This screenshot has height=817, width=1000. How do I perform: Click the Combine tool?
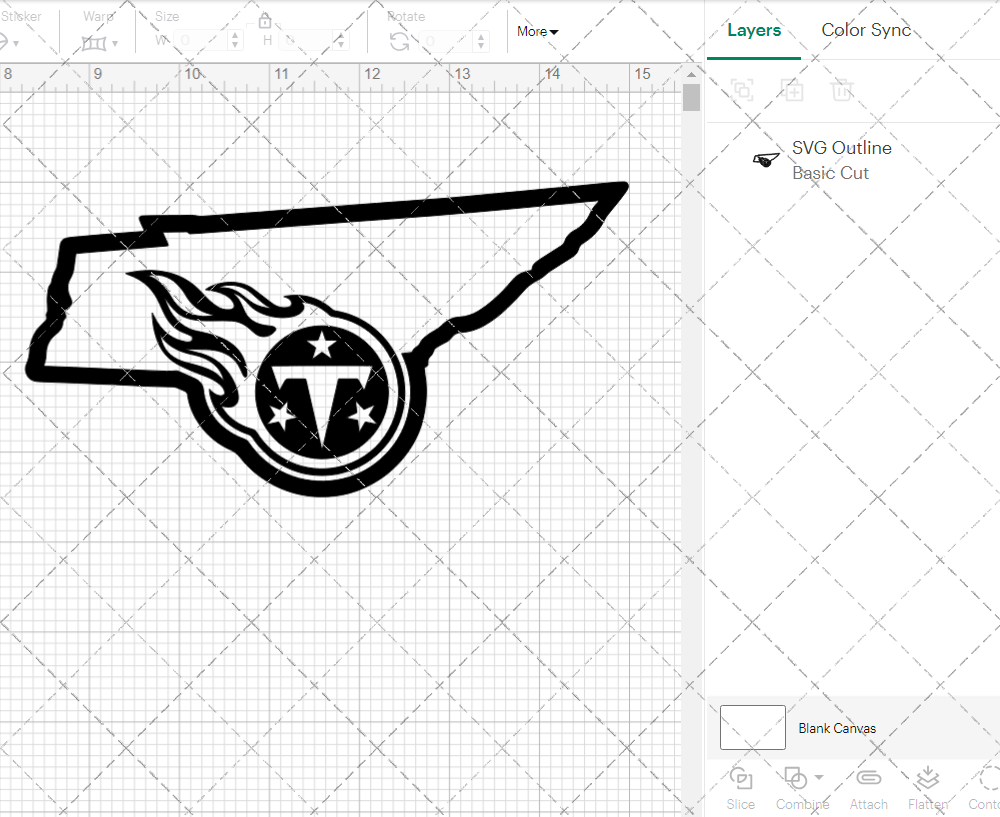point(802,788)
